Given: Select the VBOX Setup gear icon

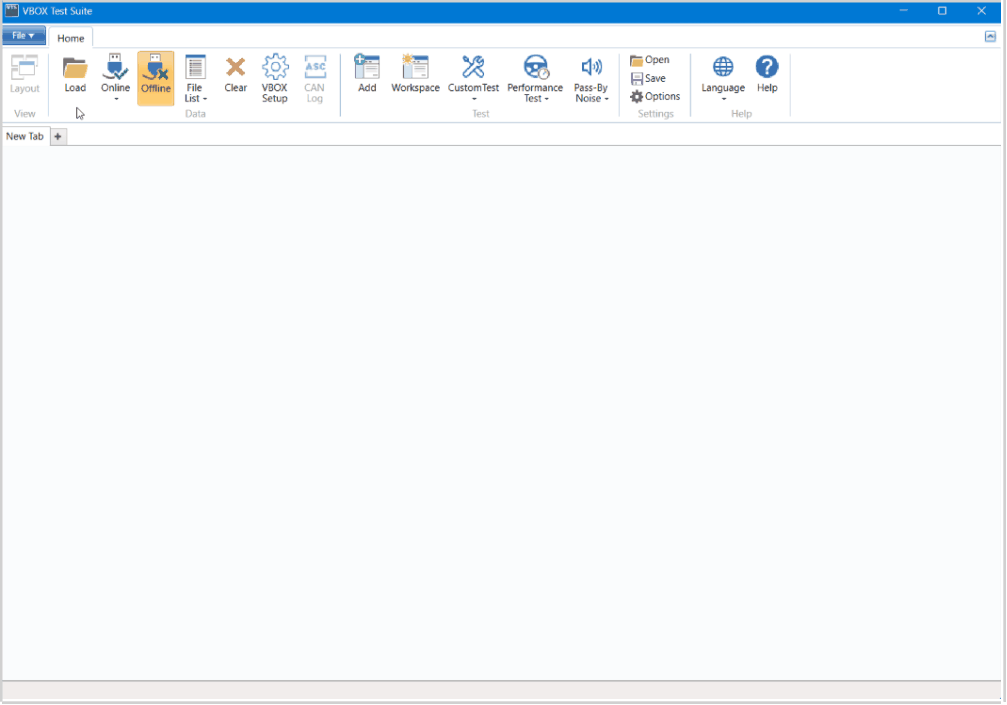Looking at the screenshot, I should click(x=275, y=69).
